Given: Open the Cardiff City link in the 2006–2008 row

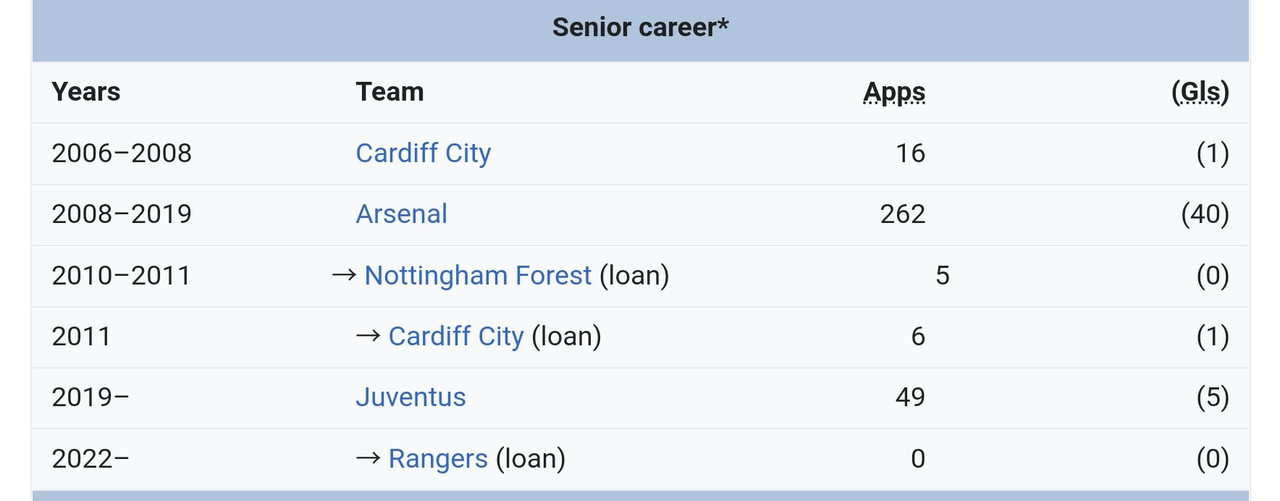Looking at the screenshot, I should pyautogui.click(x=423, y=153).
